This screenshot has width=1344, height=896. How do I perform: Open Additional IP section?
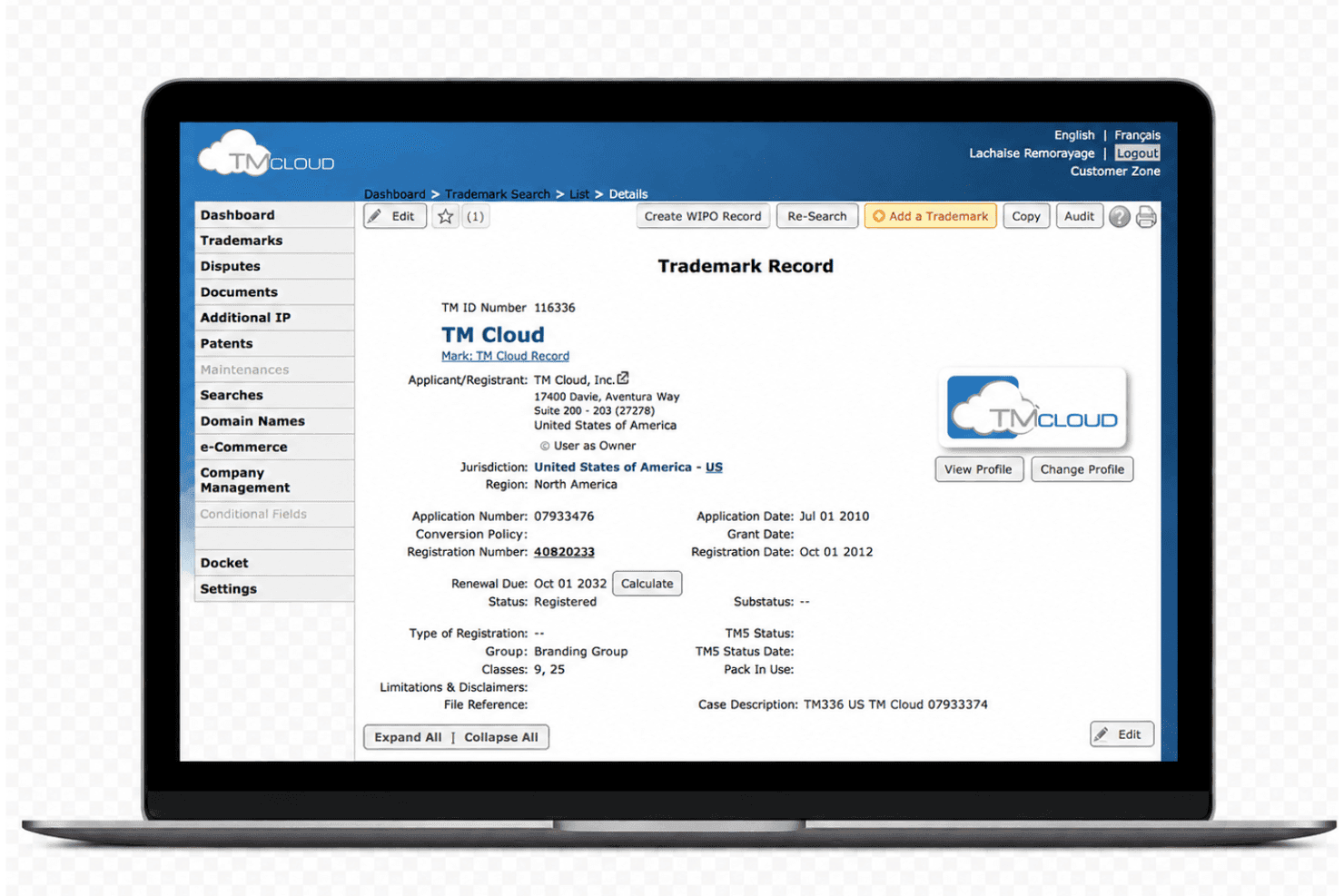274,318
